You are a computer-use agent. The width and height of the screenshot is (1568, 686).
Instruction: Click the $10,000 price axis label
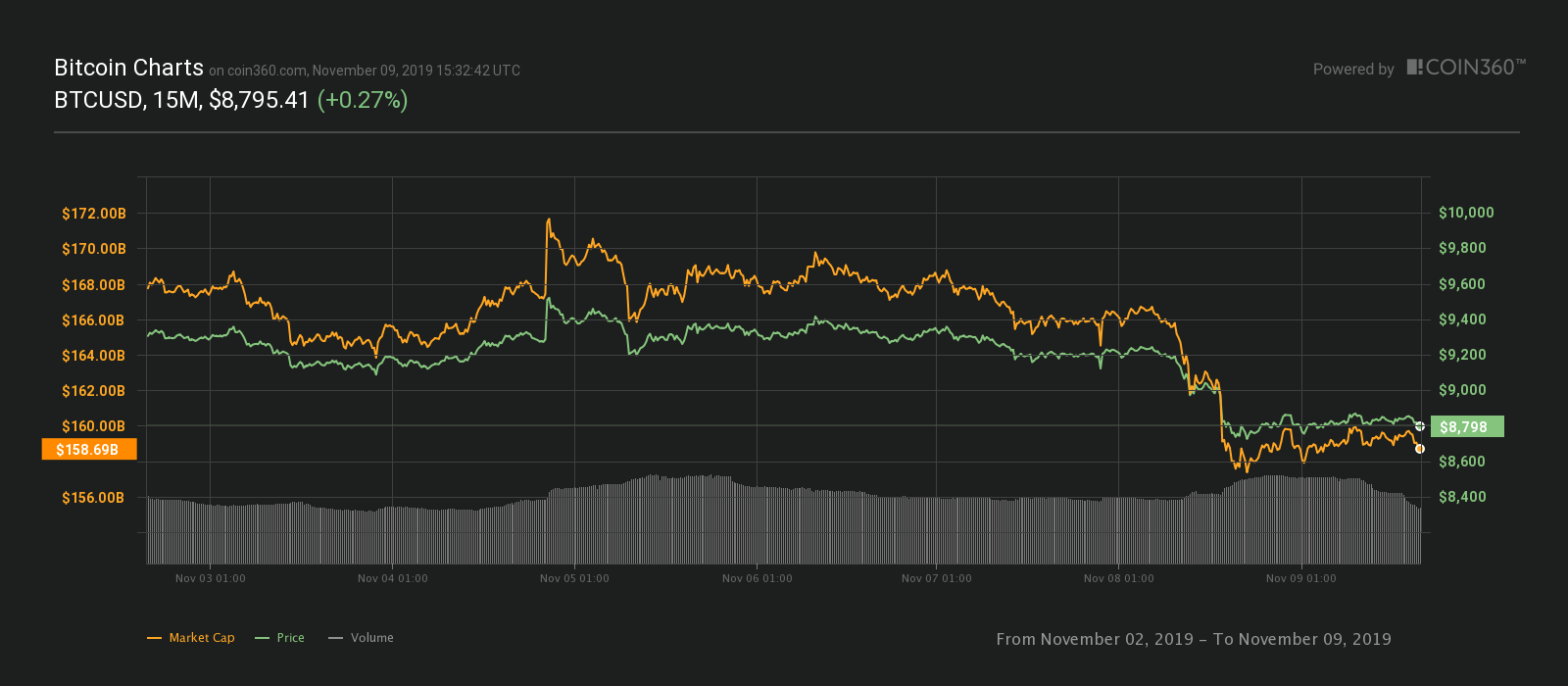coord(1466,213)
